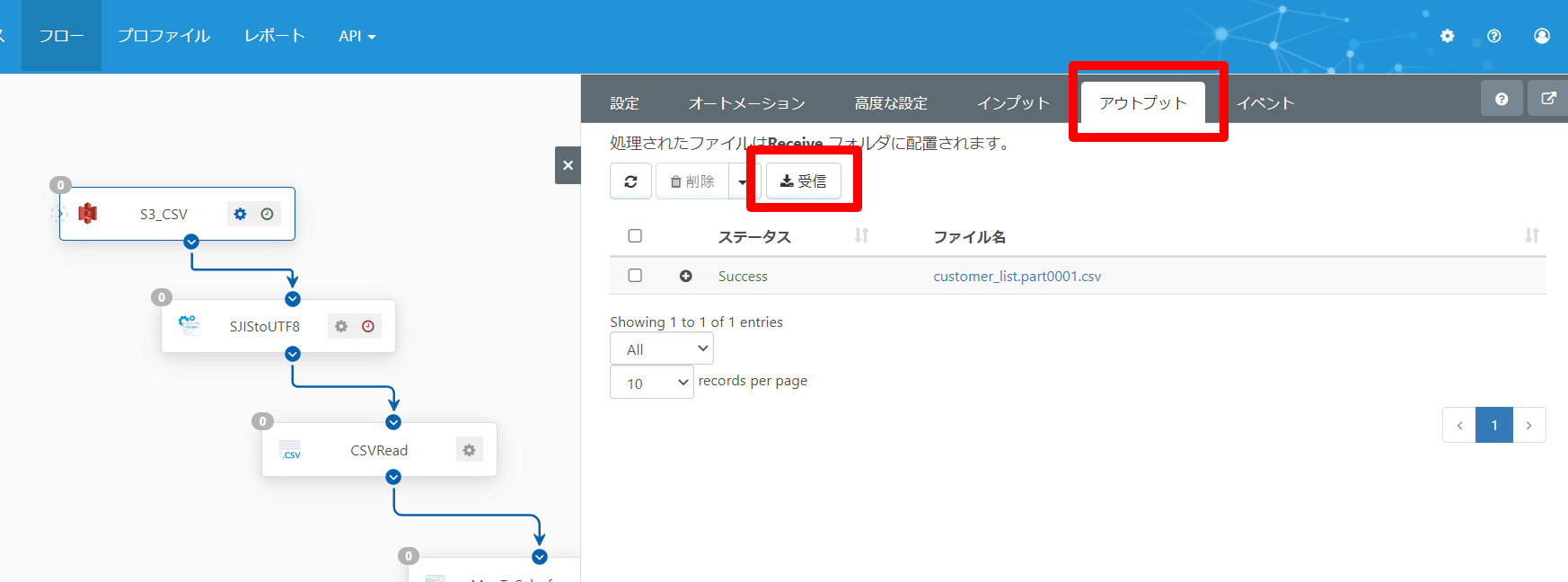Click the panel help question-mark button
This screenshot has height=582, width=1568.
pyautogui.click(x=1502, y=99)
